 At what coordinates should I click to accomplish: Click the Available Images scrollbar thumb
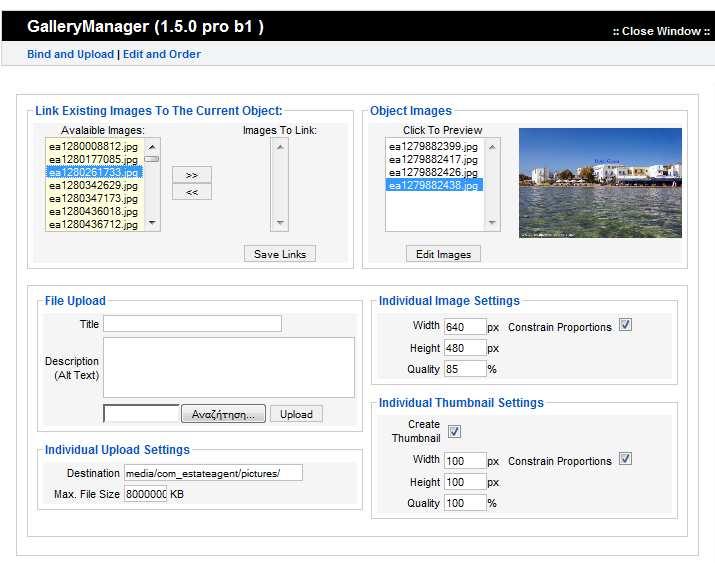152,159
